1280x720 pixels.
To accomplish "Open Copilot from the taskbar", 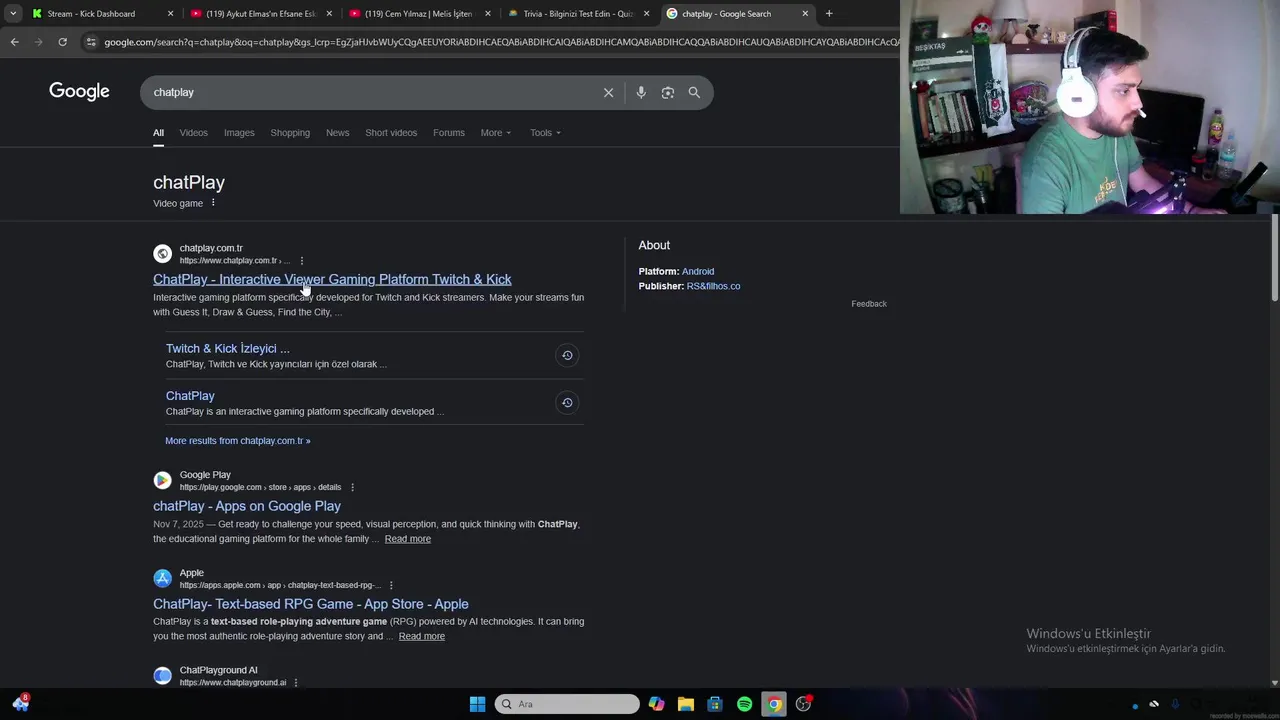I will click(x=656, y=704).
